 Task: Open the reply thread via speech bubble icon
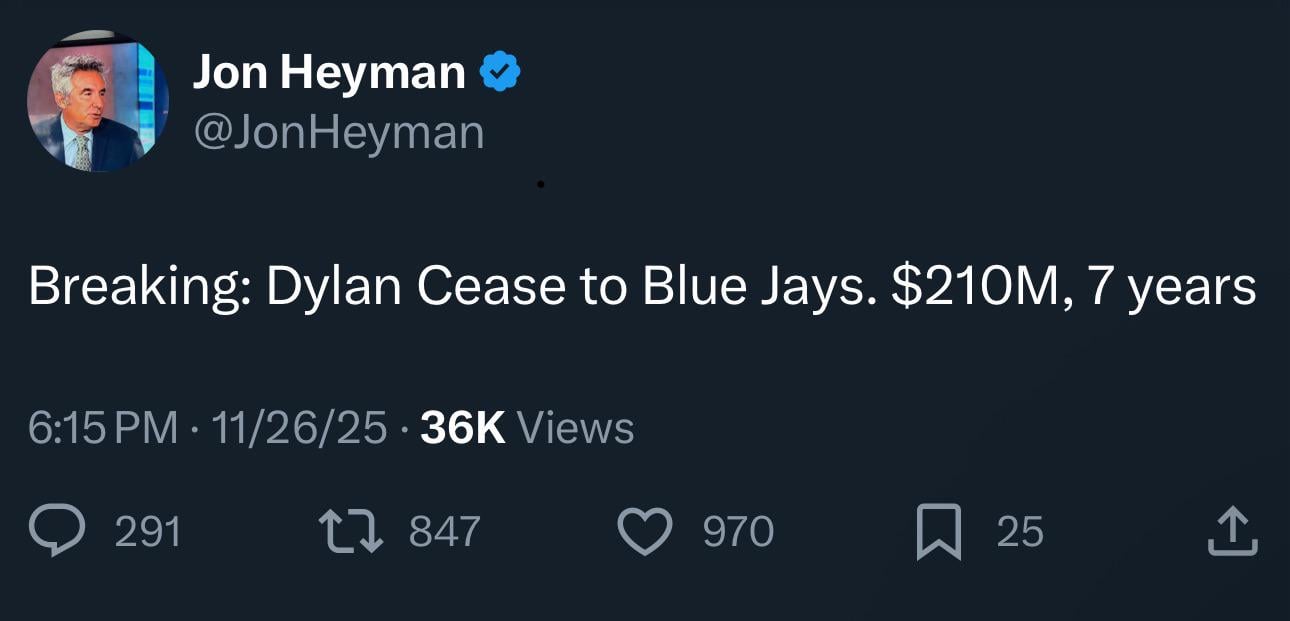57,531
